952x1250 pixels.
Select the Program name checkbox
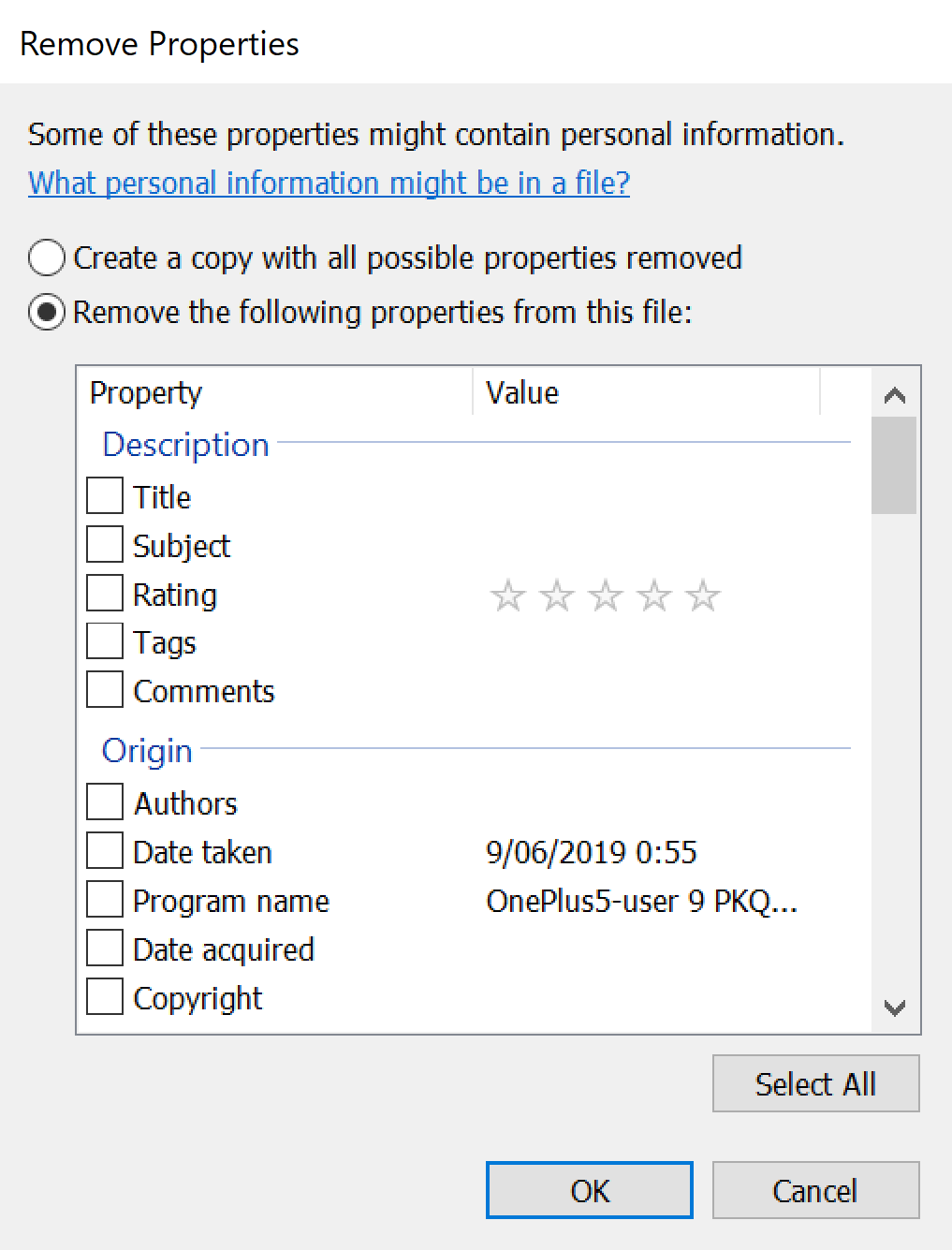point(105,900)
